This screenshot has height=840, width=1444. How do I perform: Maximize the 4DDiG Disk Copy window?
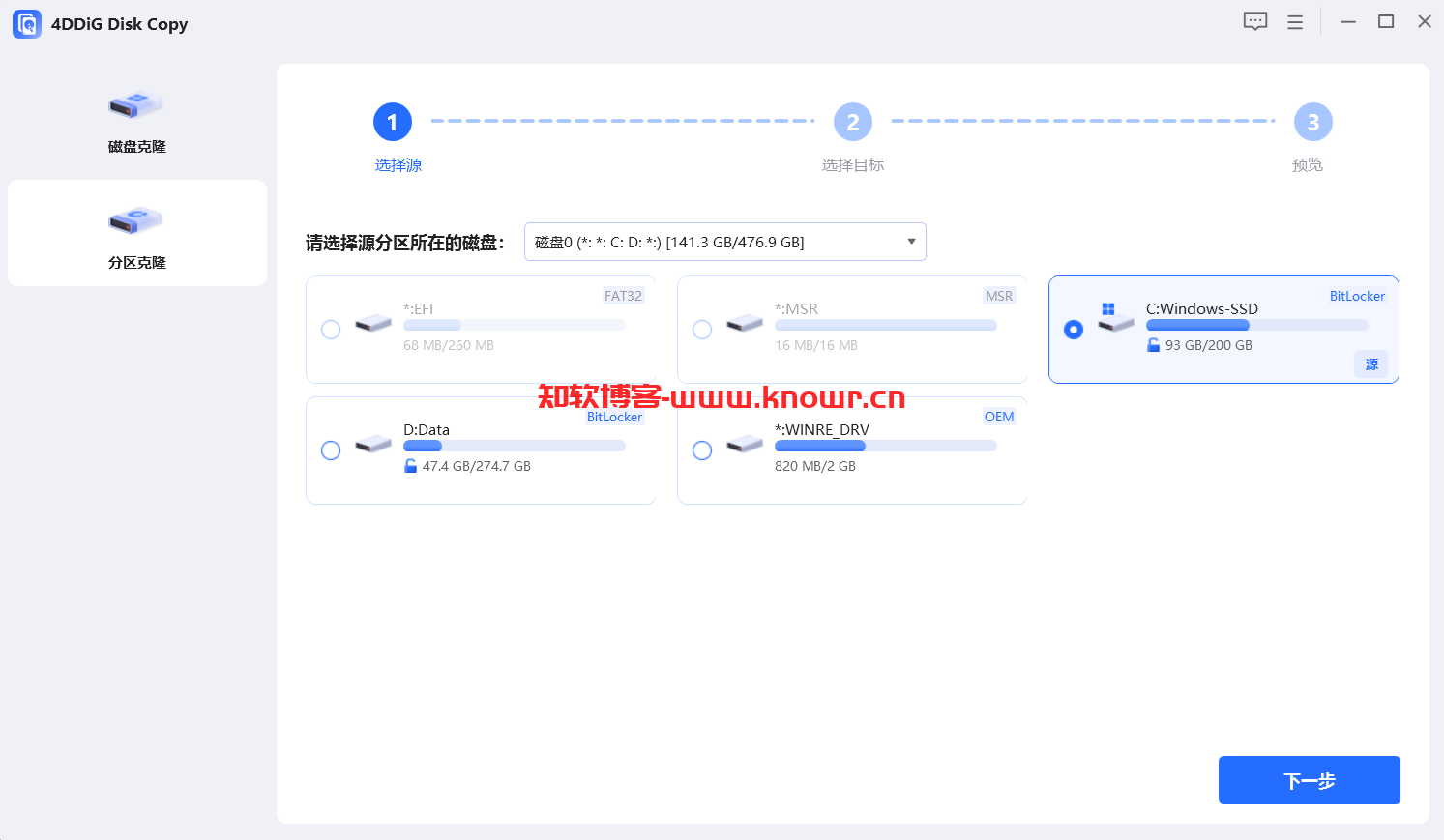point(1386,21)
